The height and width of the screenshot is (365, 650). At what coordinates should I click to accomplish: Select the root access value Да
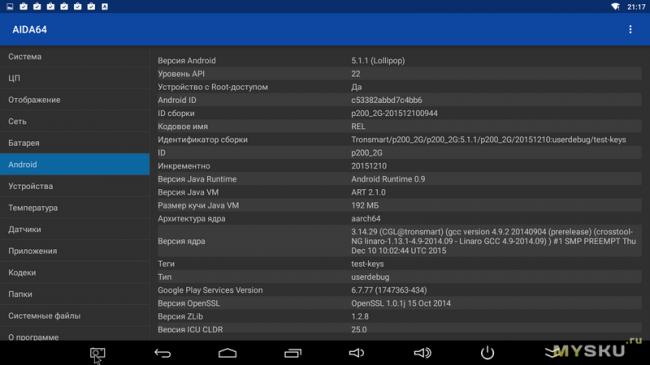pyautogui.click(x=357, y=87)
